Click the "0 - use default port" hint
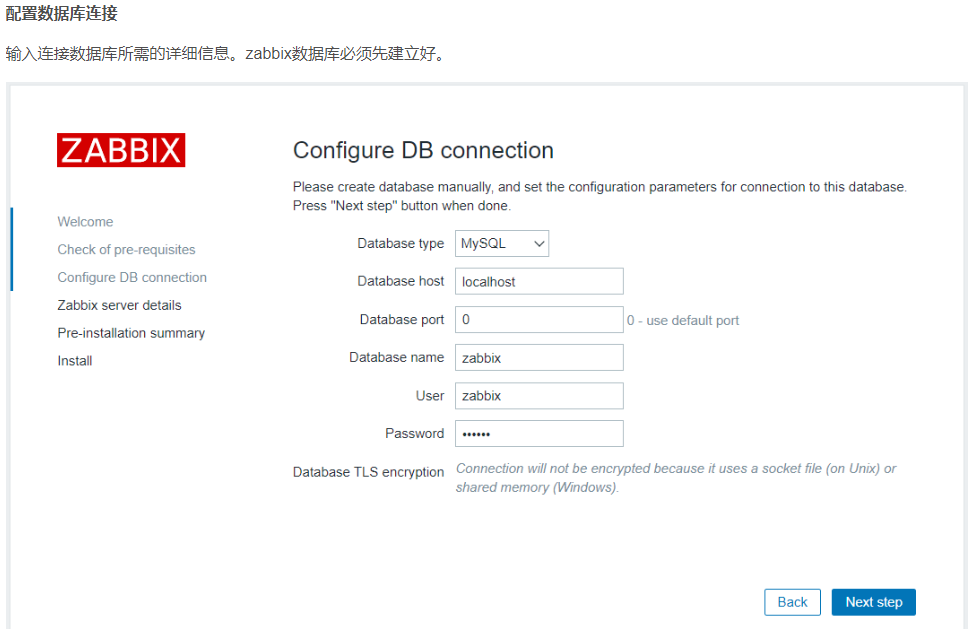 point(683,321)
